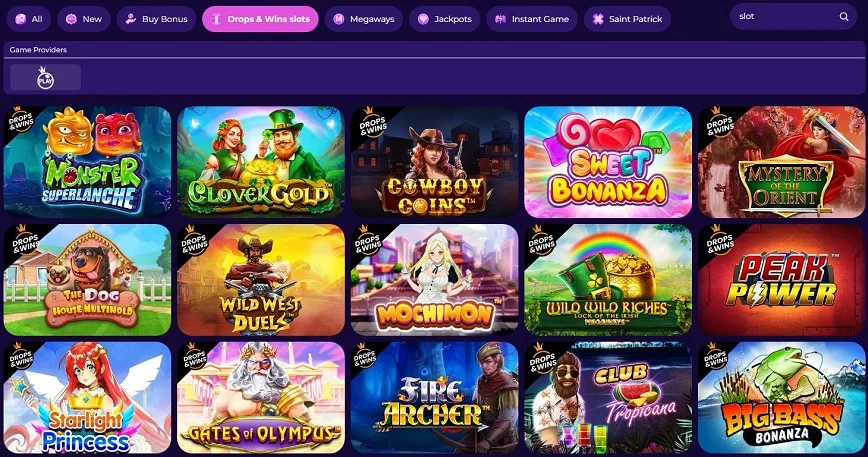Switch to the All games tab
Viewport: 868px width, 457px height.
[29, 19]
